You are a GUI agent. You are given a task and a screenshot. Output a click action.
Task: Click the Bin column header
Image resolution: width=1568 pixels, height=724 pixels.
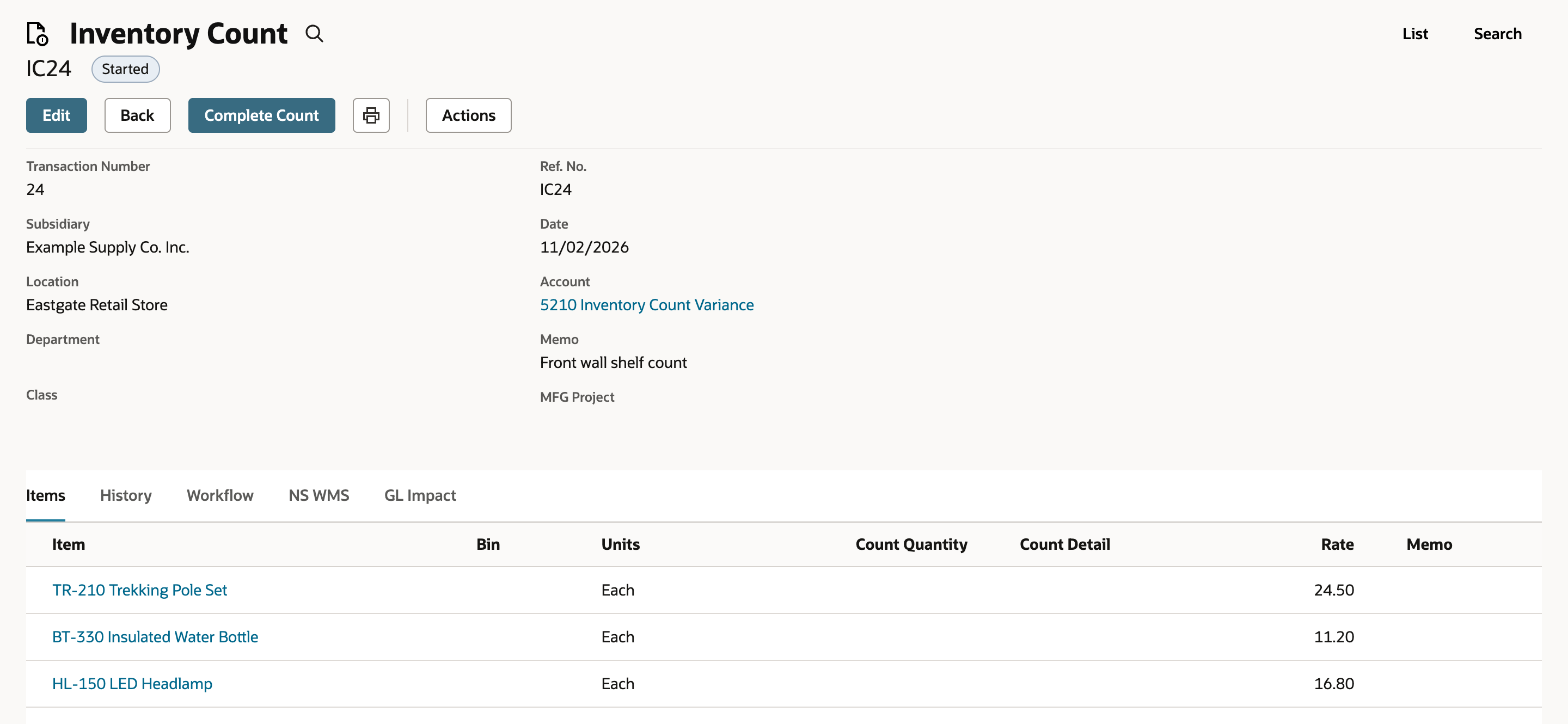click(x=488, y=544)
